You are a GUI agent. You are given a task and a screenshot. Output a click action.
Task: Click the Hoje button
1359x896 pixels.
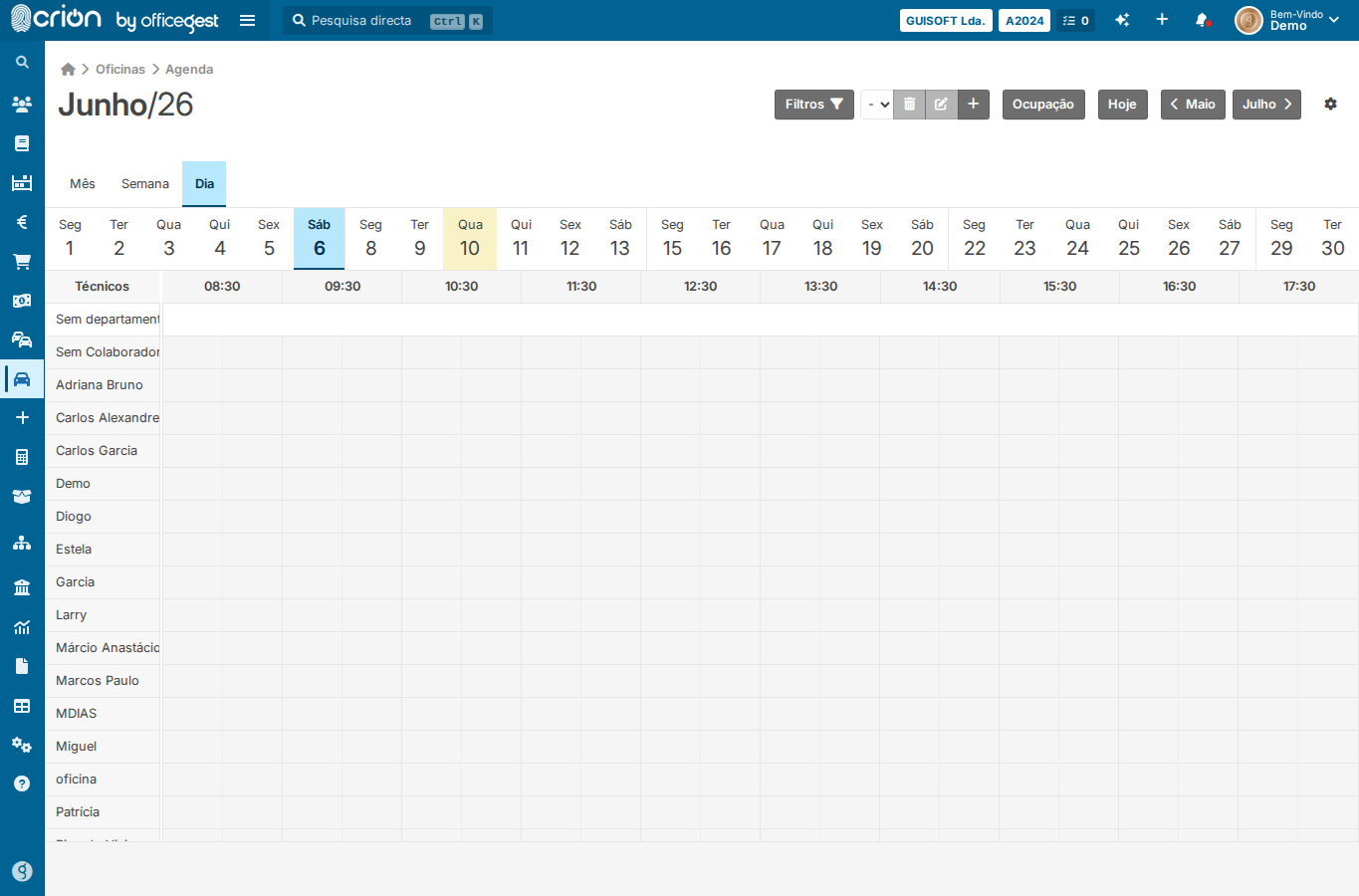click(x=1122, y=105)
